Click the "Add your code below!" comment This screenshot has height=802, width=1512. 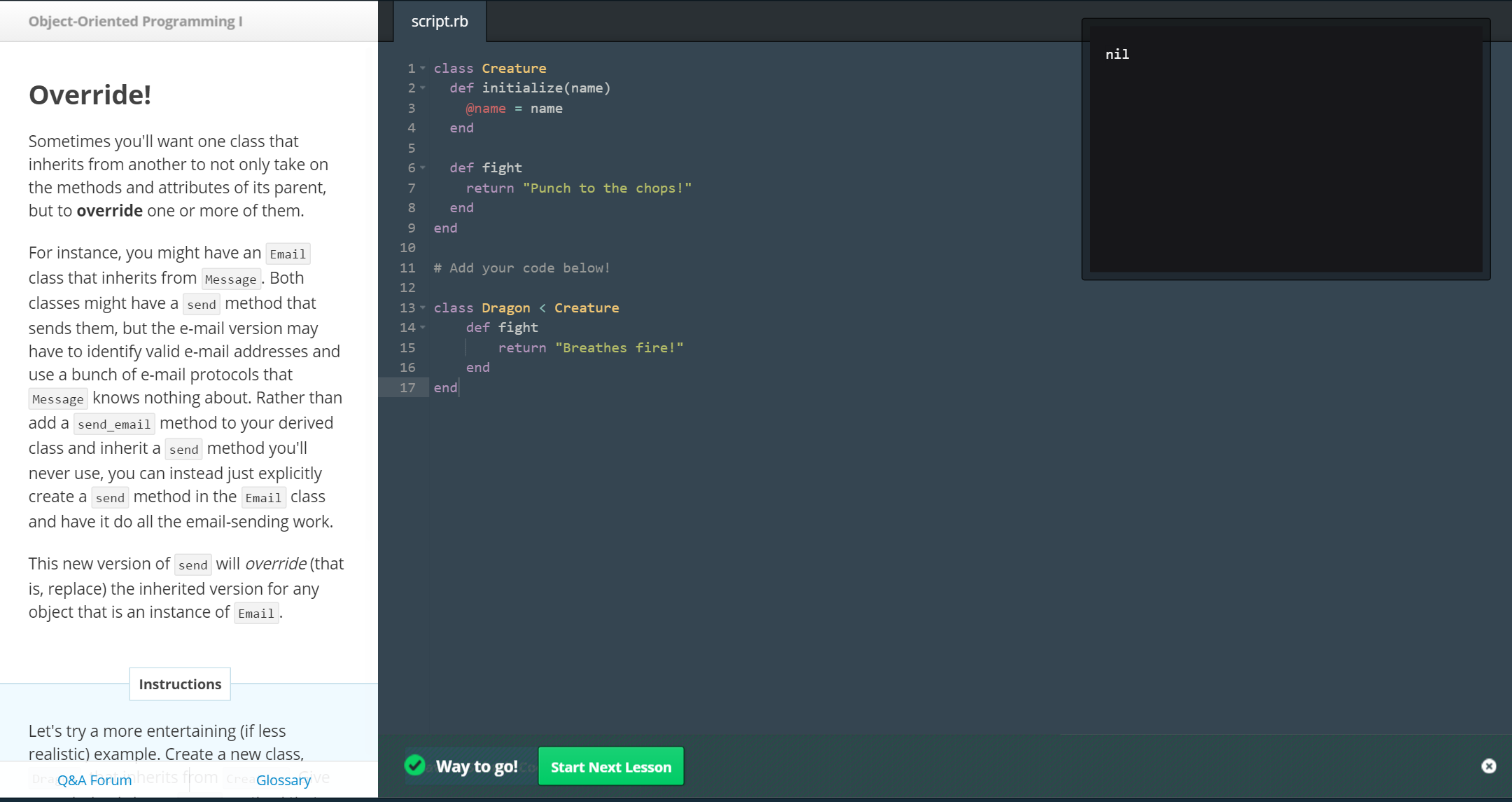click(521, 268)
